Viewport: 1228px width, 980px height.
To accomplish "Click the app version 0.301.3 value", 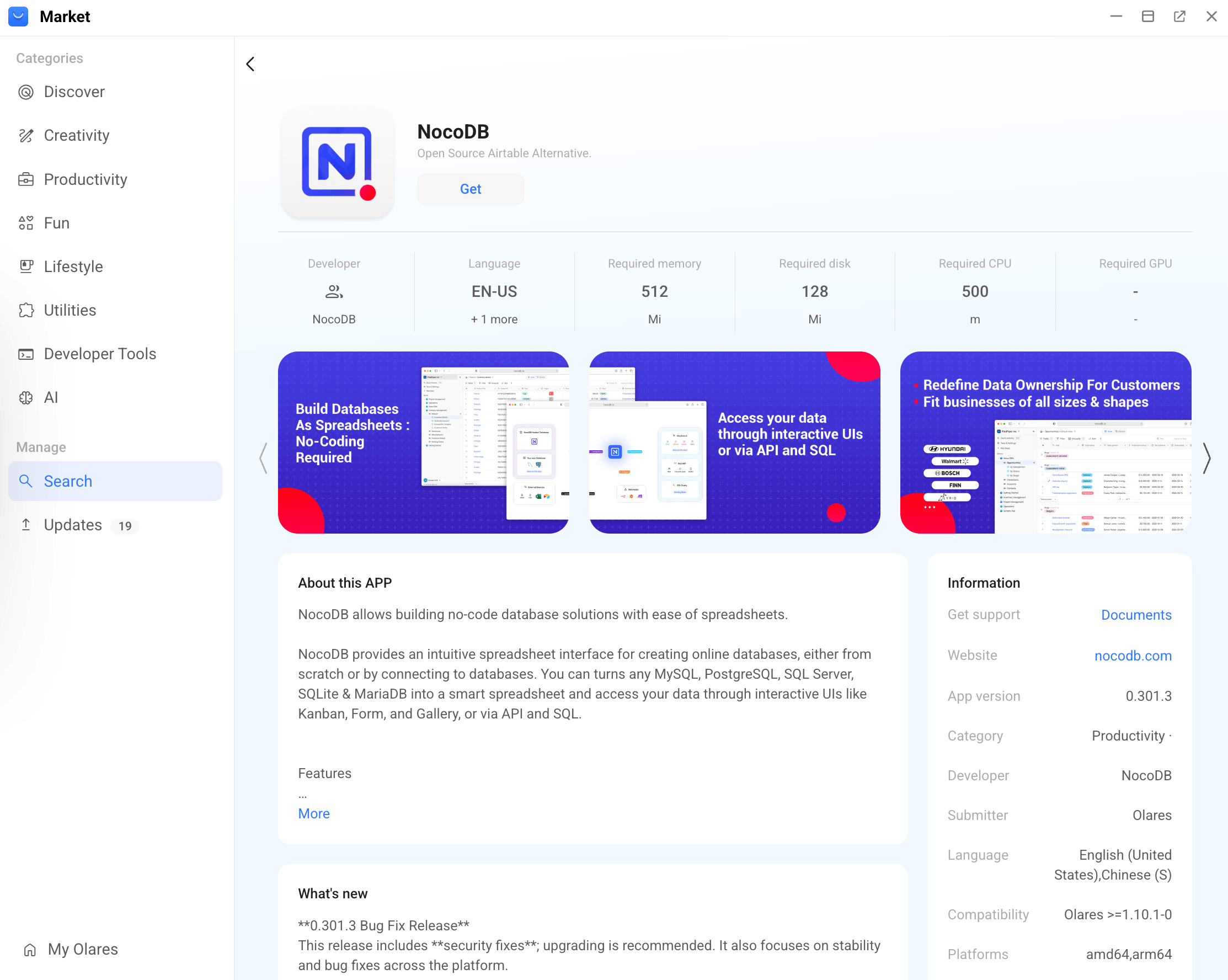I will coord(1148,696).
